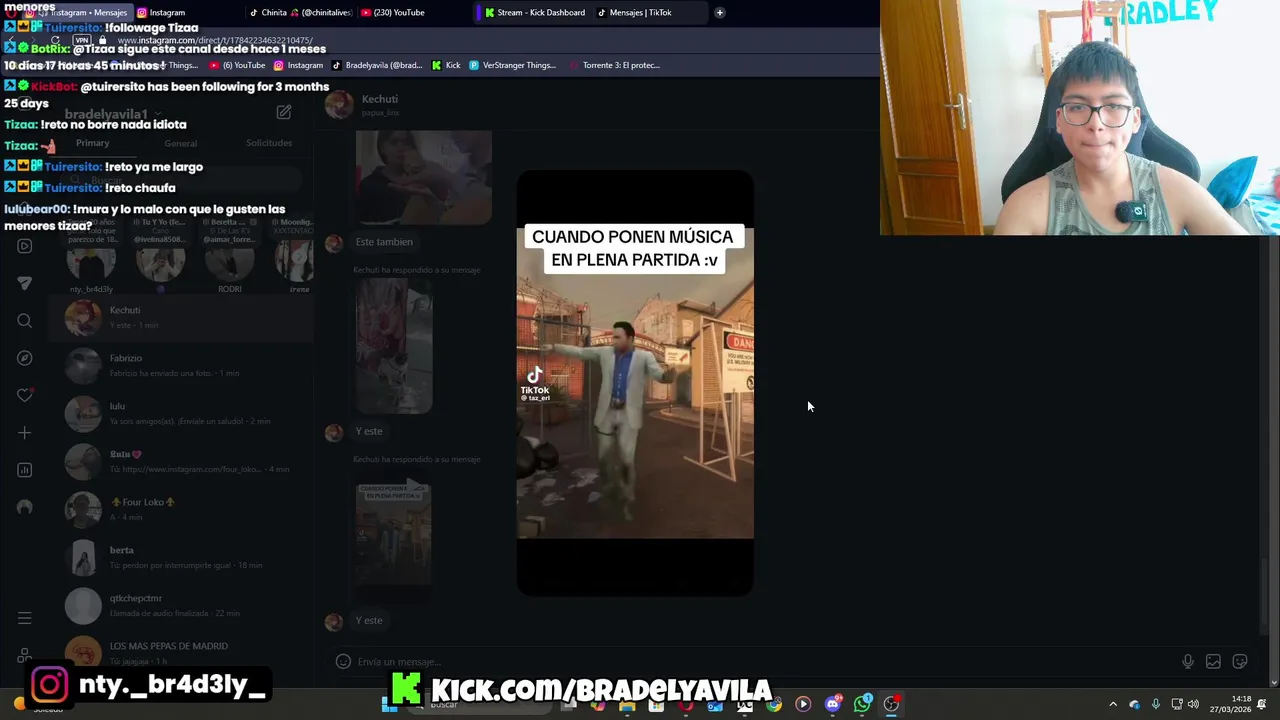Click the playing TikTok video overlay
Viewport: 1280px width, 720px height.
coord(635,383)
